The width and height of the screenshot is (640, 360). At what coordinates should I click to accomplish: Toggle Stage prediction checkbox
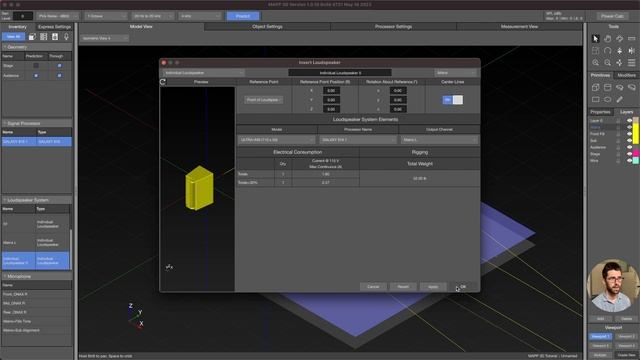(x=36, y=65)
